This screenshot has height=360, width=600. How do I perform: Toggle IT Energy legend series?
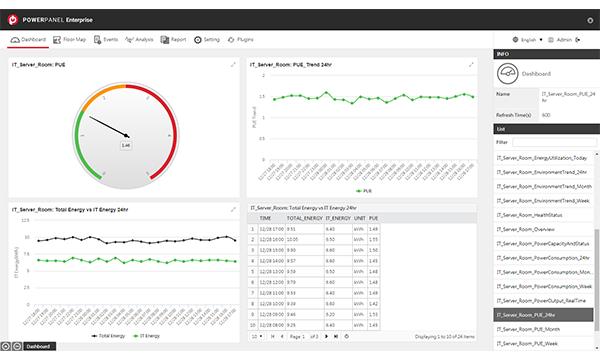coord(146,336)
